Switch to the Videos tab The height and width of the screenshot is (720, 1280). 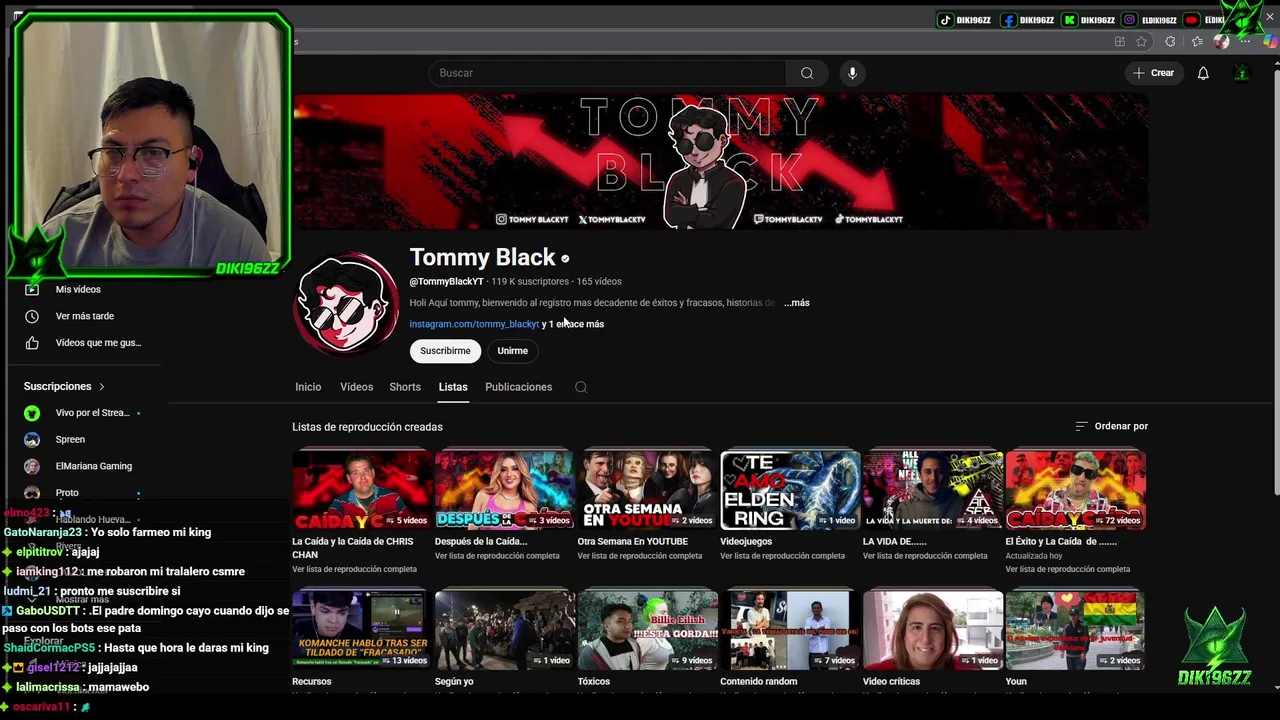pyautogui.click(x=356, y=387)
